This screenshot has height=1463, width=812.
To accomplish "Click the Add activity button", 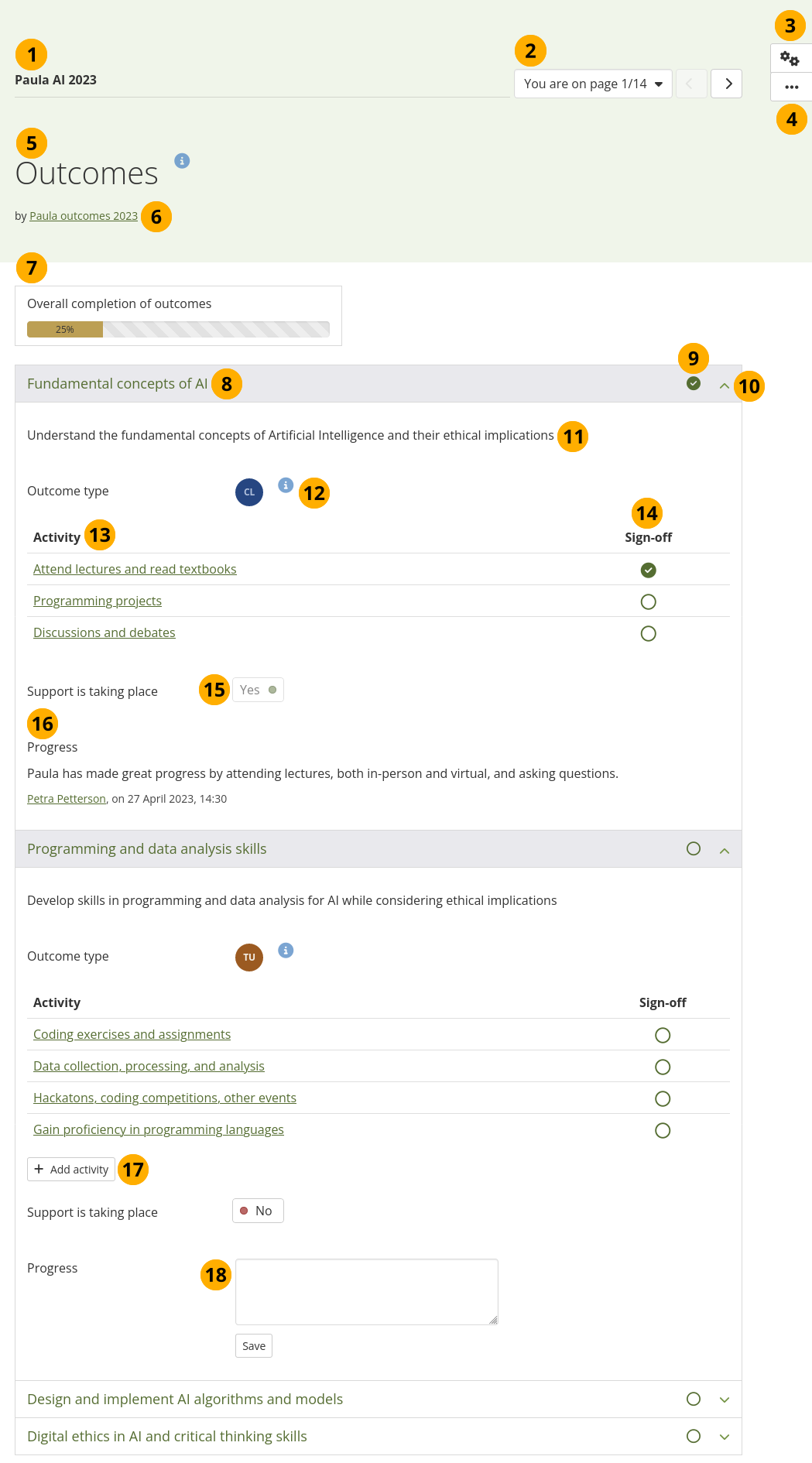I will [71, 1169].
